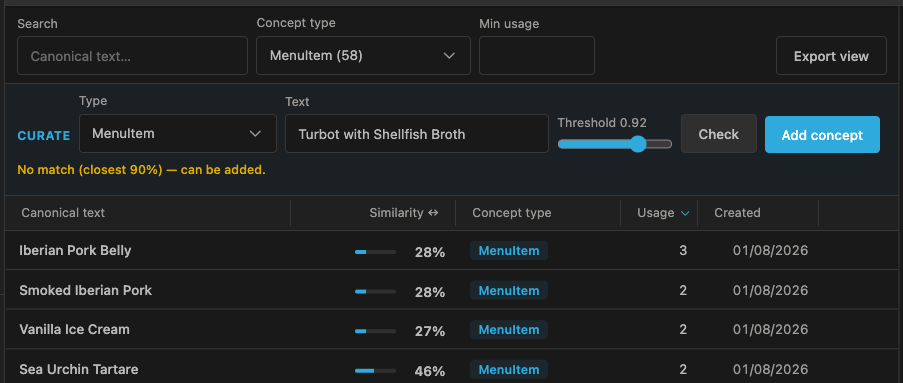Expand the curate Type MenuItem dropdown
The width and height of the screenshot is (903, 383).
[178, 134]
